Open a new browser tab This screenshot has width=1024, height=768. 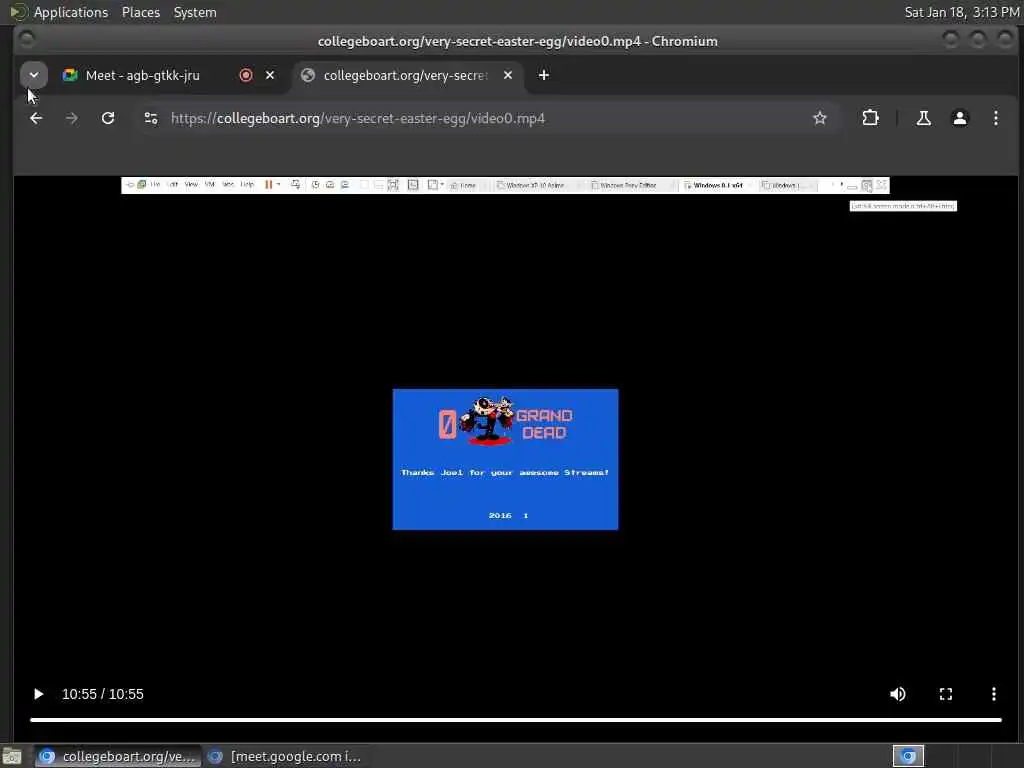(543, 75)
